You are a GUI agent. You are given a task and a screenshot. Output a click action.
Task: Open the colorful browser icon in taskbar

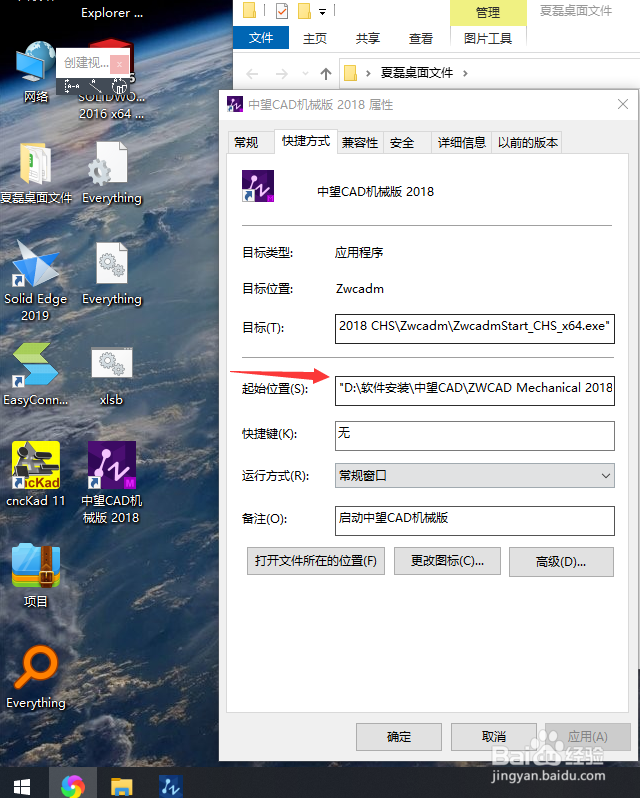[73, 786]
